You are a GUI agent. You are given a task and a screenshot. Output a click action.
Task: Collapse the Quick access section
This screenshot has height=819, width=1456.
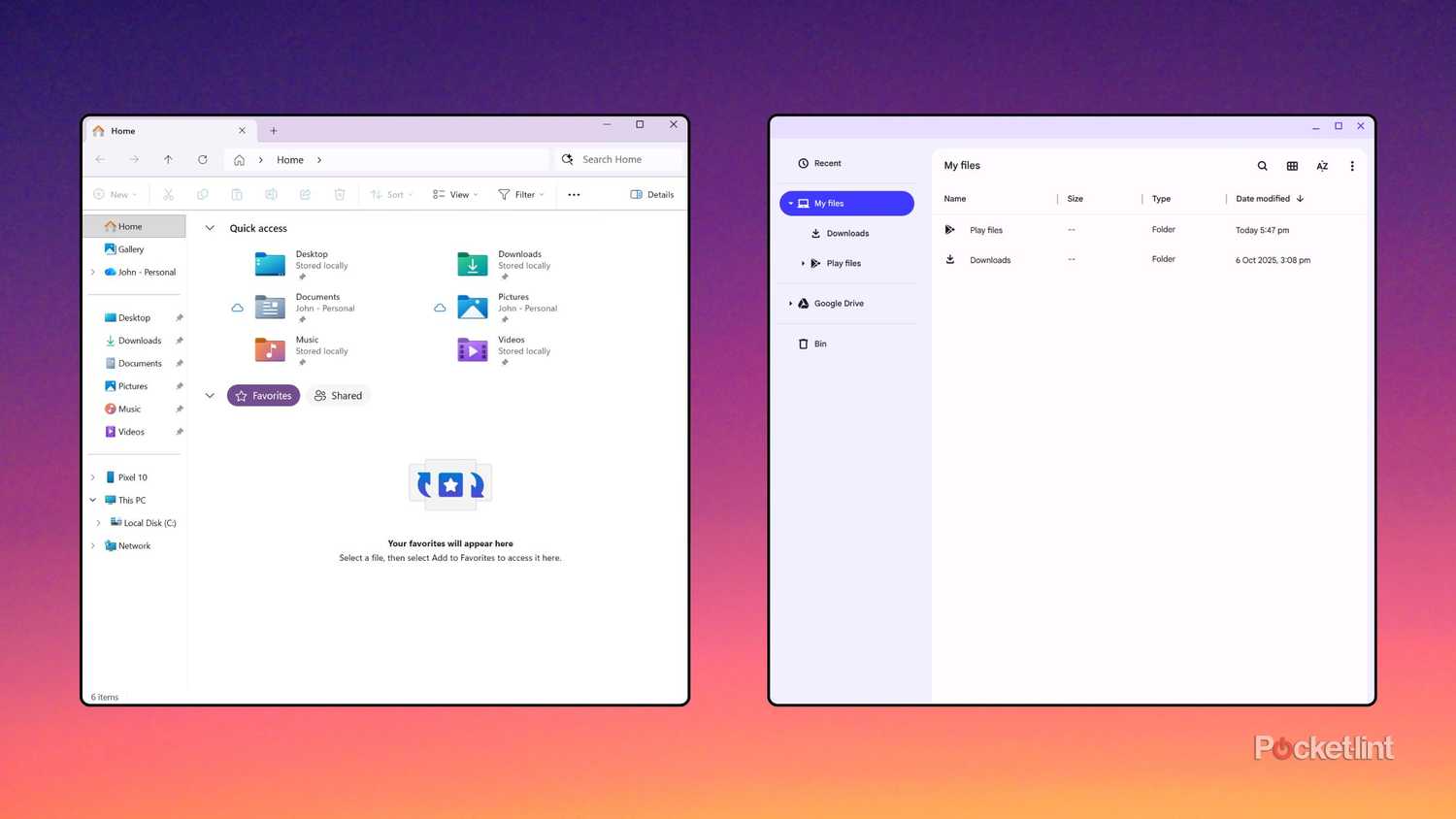coord(210,228)
